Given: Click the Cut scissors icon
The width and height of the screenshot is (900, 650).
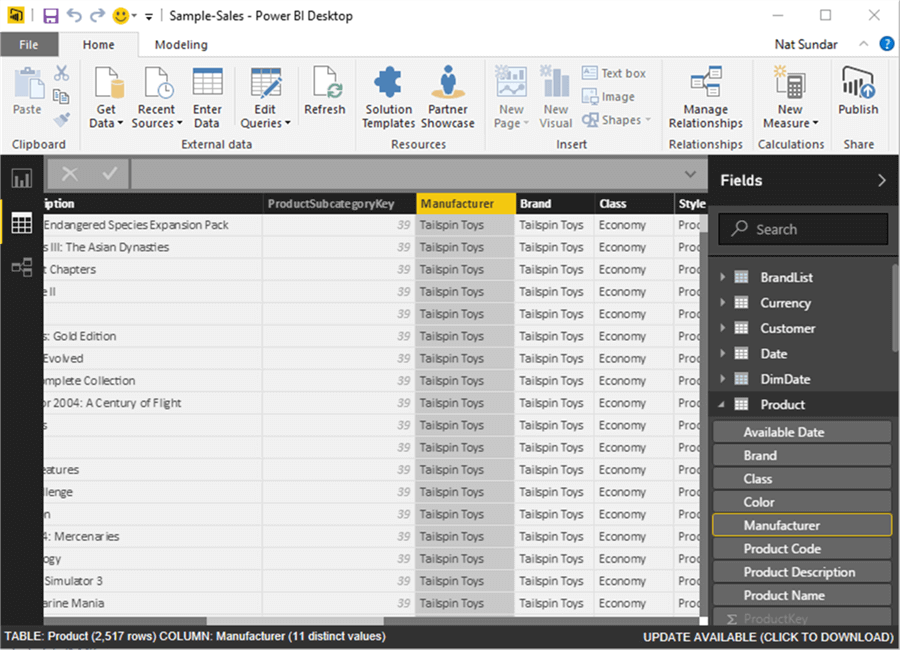Looking at the screenshot, I should pyautogui.click(x=61, y=73).
